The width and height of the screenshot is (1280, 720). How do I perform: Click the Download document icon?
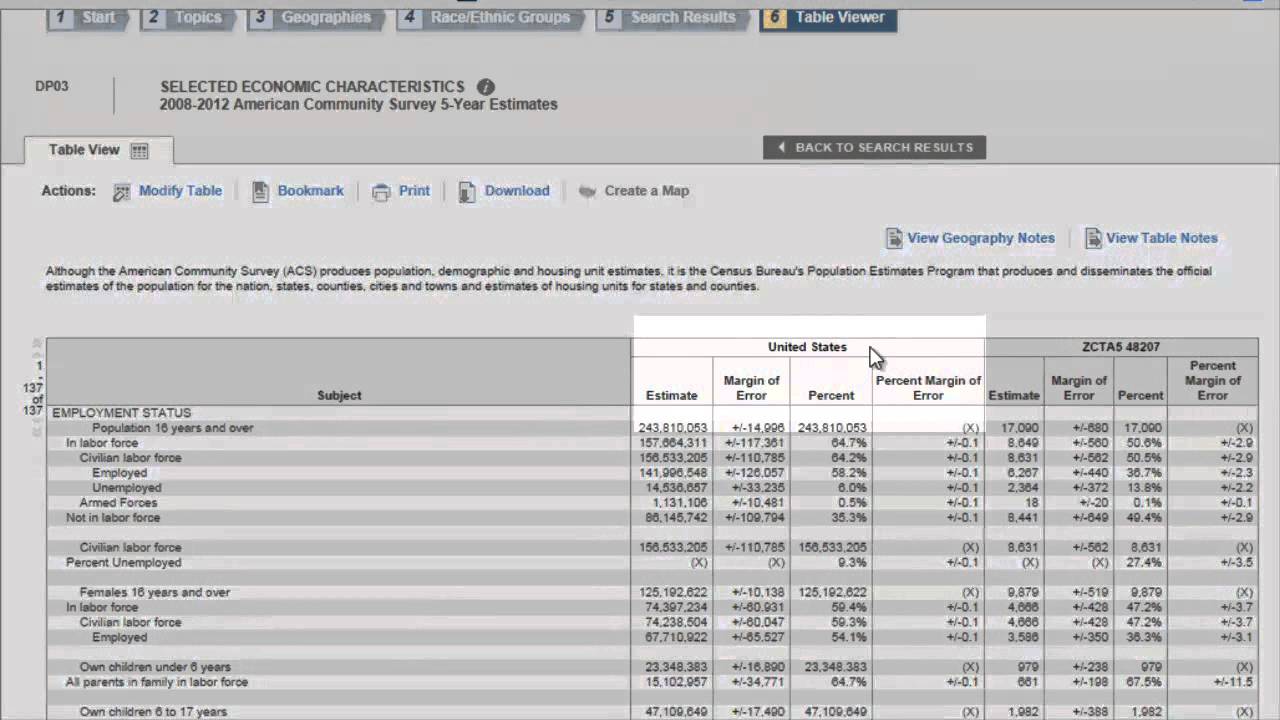click(467, 192)
